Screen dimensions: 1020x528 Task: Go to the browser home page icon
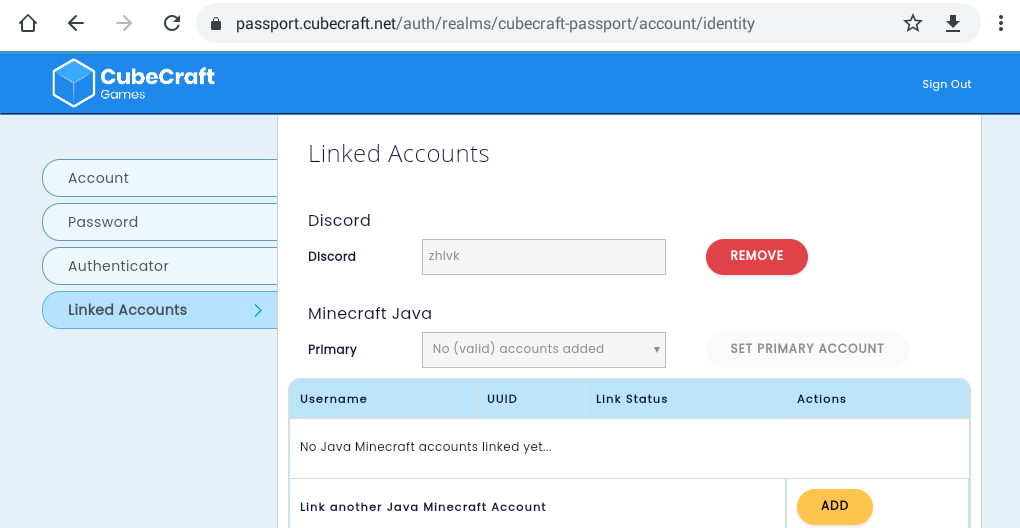coord(27,24)
